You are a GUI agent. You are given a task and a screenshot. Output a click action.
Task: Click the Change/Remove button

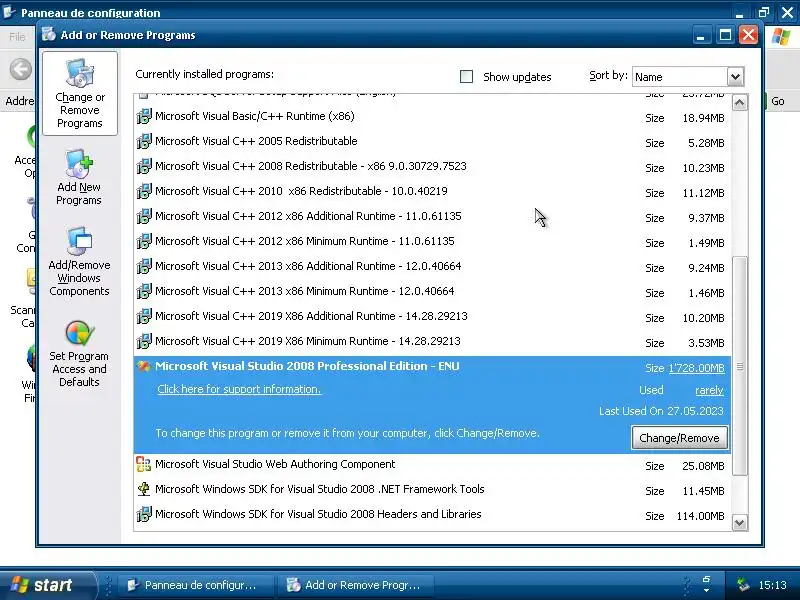(679, 438)
